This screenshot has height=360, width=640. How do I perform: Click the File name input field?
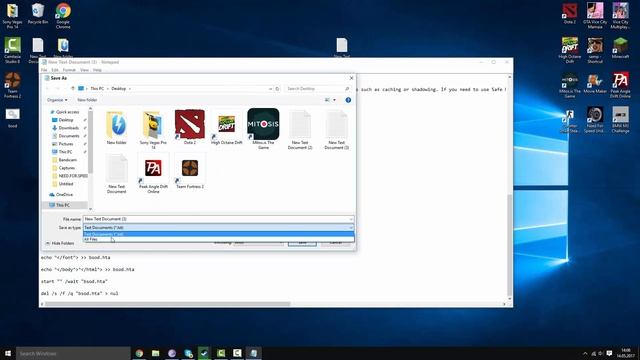[218, 219]
